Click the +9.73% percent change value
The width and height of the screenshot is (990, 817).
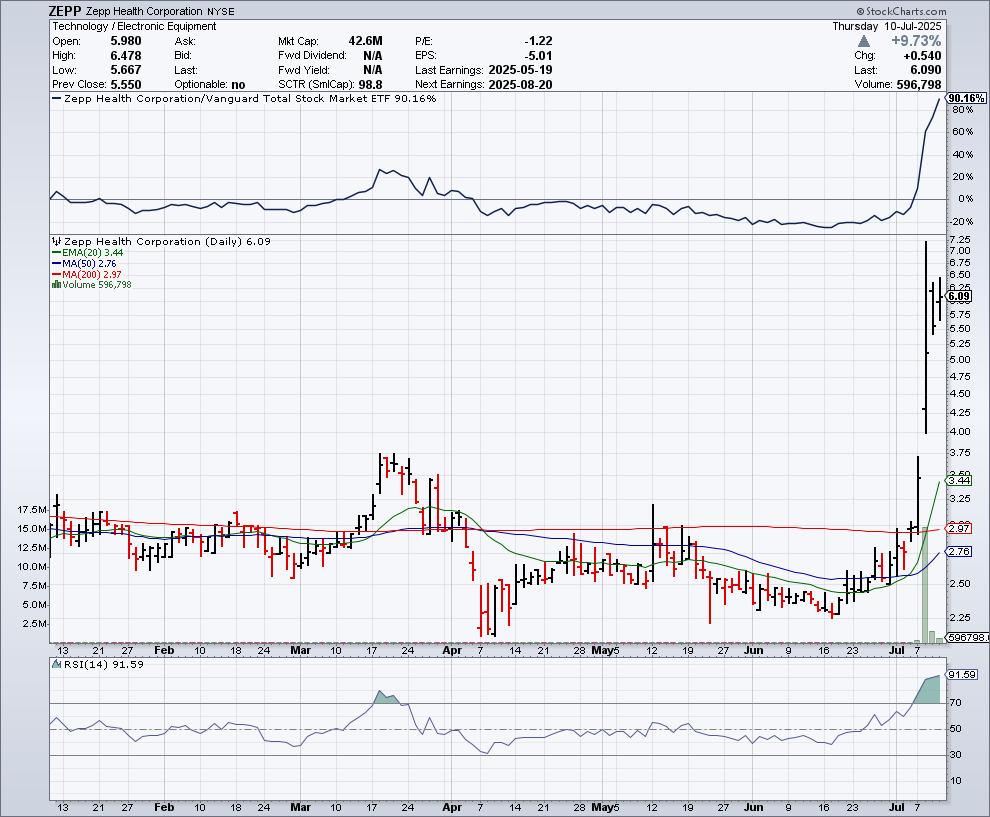915,41
